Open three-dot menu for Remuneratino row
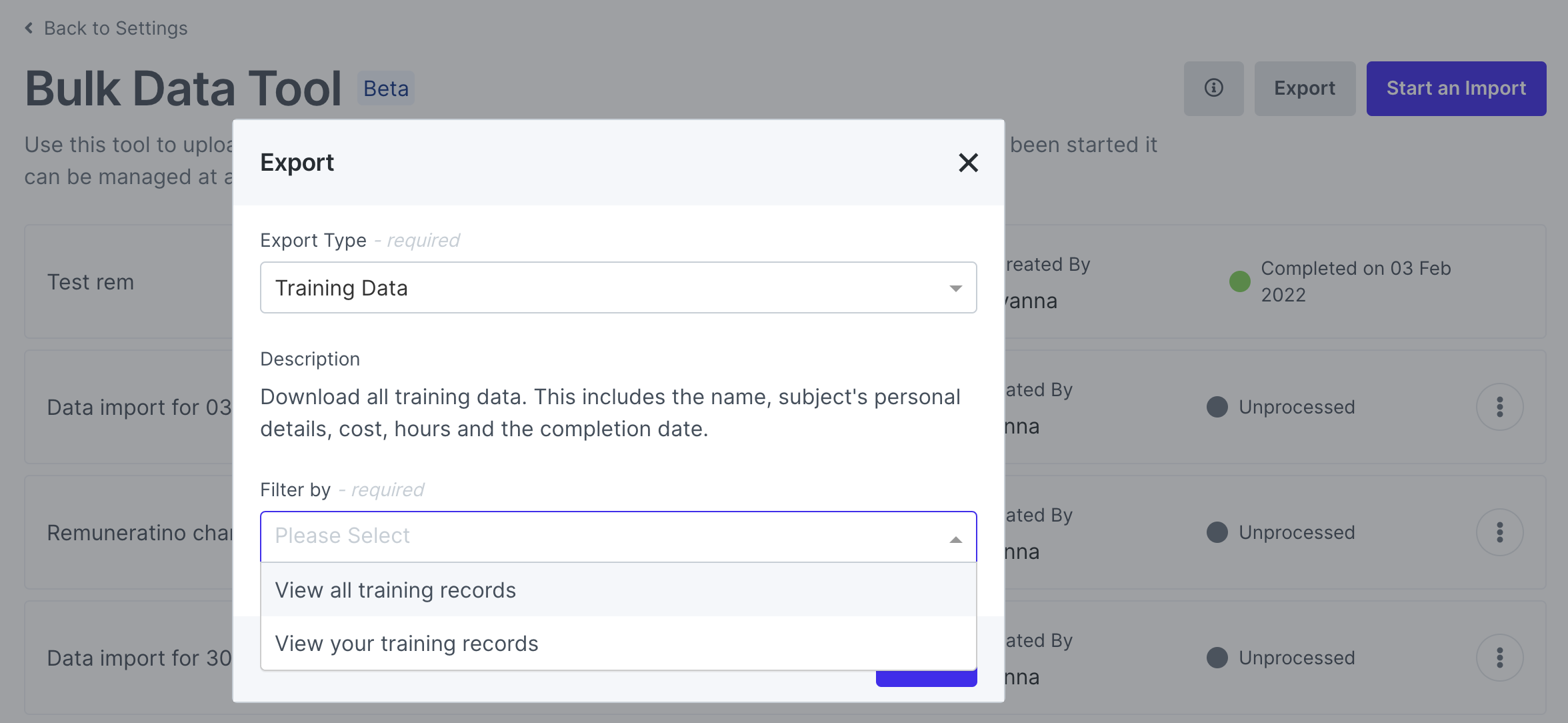 coord(1499,532)
